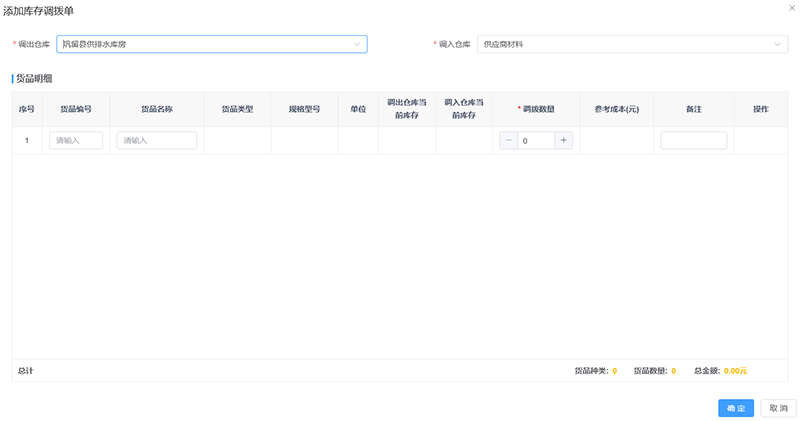
Task: Click the 货品类型 column header
Action: click(x=237, y=109)
